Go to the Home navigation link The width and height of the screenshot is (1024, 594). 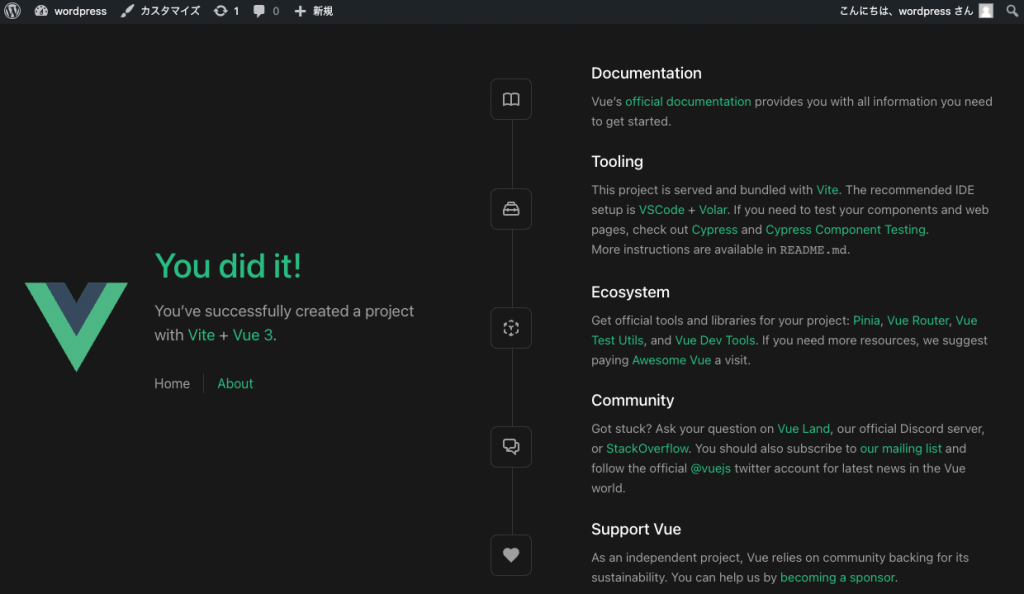coord(172,384)
